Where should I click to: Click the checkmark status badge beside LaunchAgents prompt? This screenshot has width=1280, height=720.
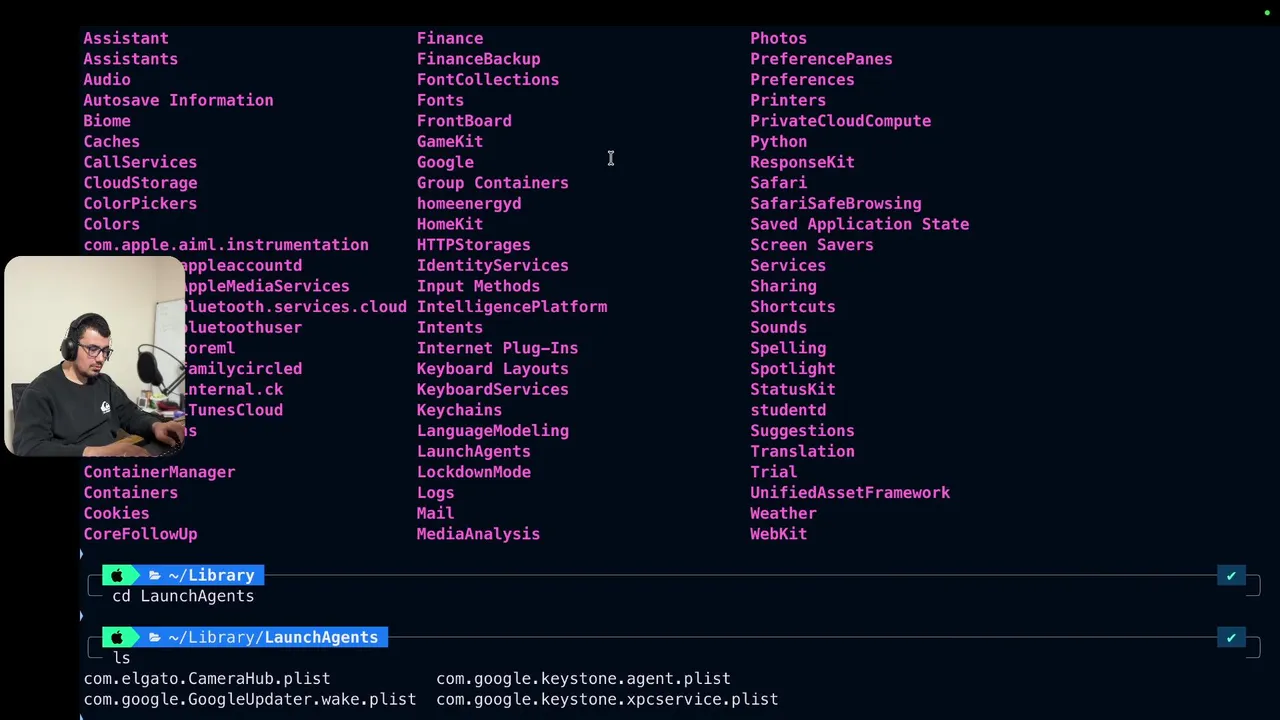(1231, 637)
